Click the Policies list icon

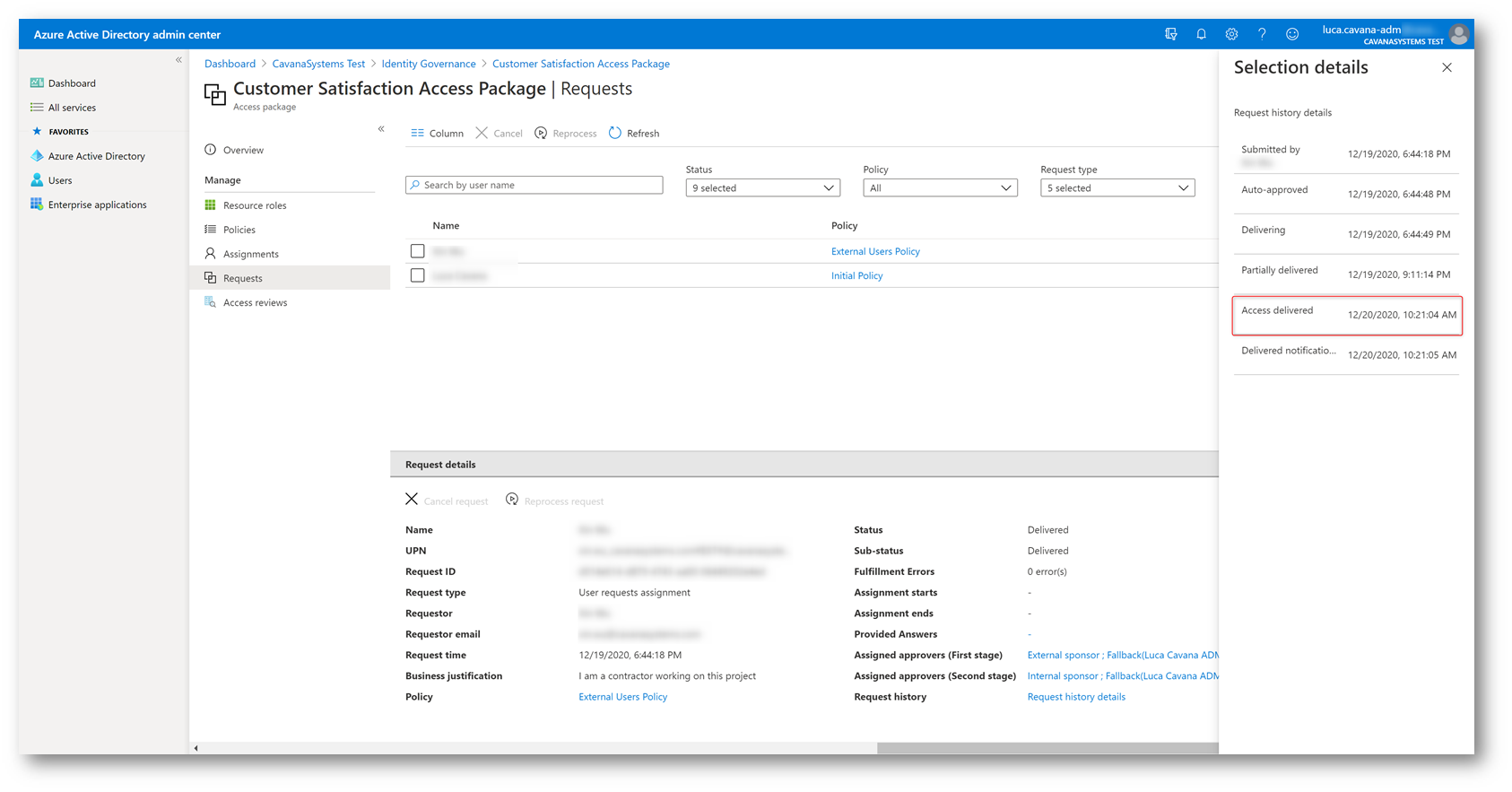[210, 229]
